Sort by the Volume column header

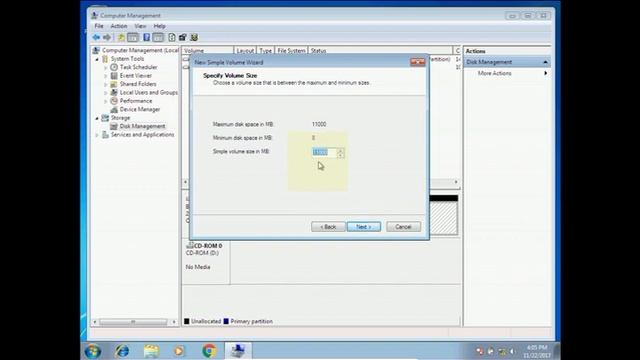click(208, 51)
